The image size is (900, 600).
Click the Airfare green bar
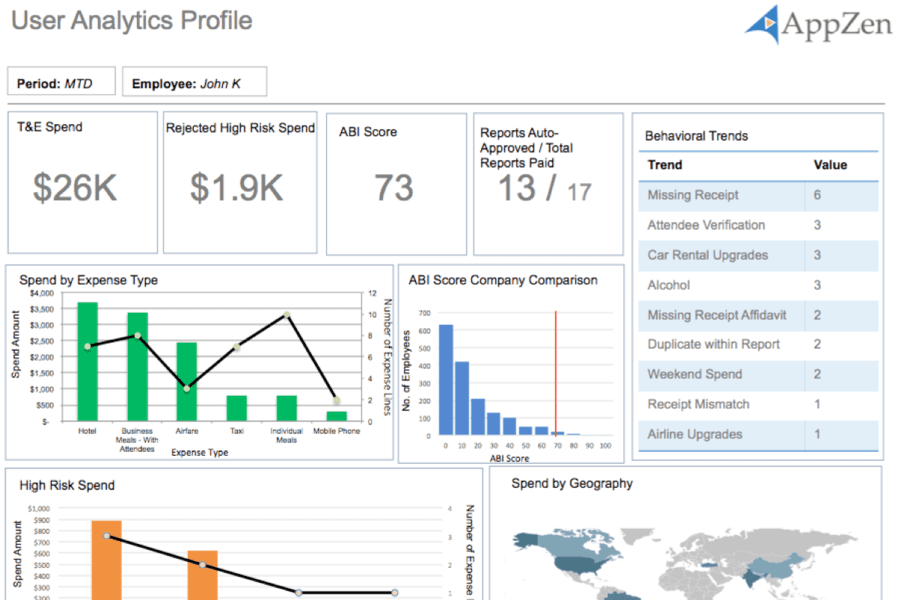[187, 382]
